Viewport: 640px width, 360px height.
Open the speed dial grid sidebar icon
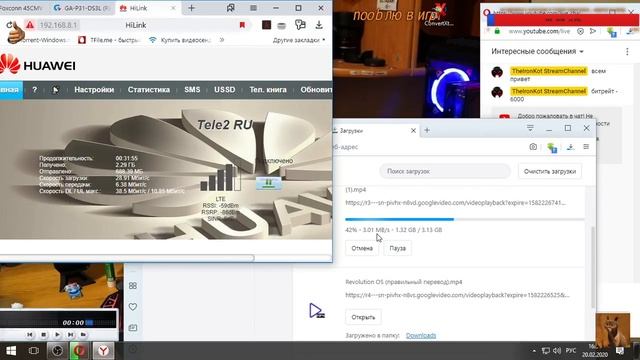click(x=133, y=286)
